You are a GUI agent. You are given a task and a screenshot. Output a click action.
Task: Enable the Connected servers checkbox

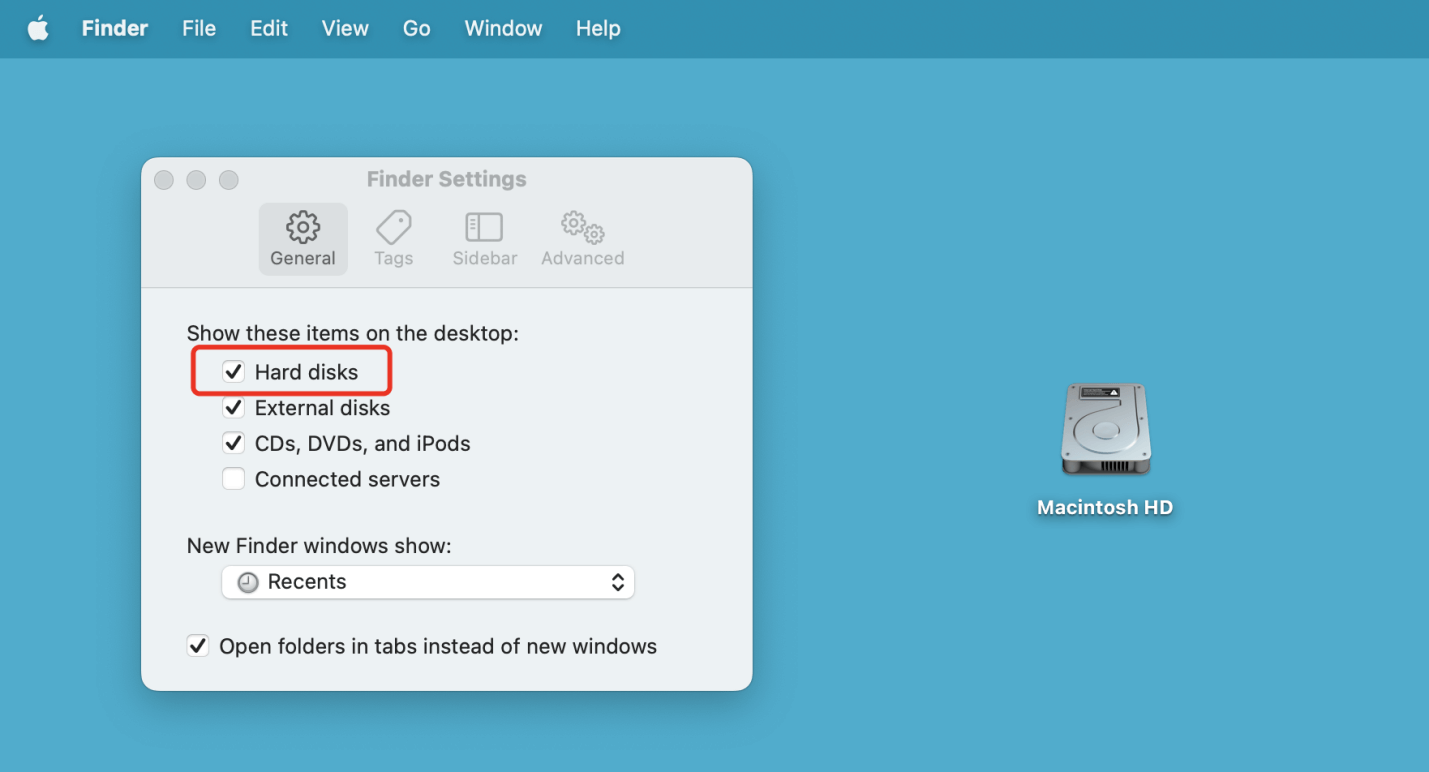click(233, 479)
